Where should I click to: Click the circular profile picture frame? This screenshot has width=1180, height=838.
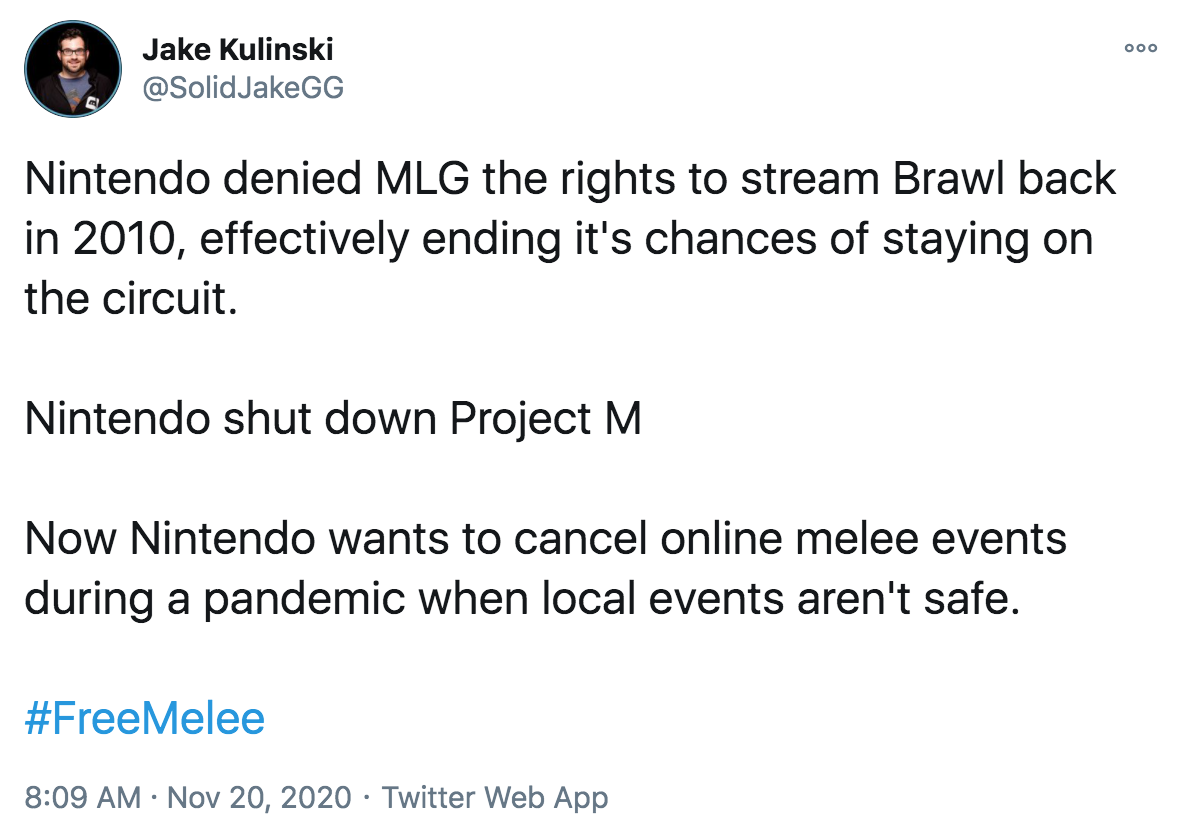pyautogui.click(x=73, y=68)
